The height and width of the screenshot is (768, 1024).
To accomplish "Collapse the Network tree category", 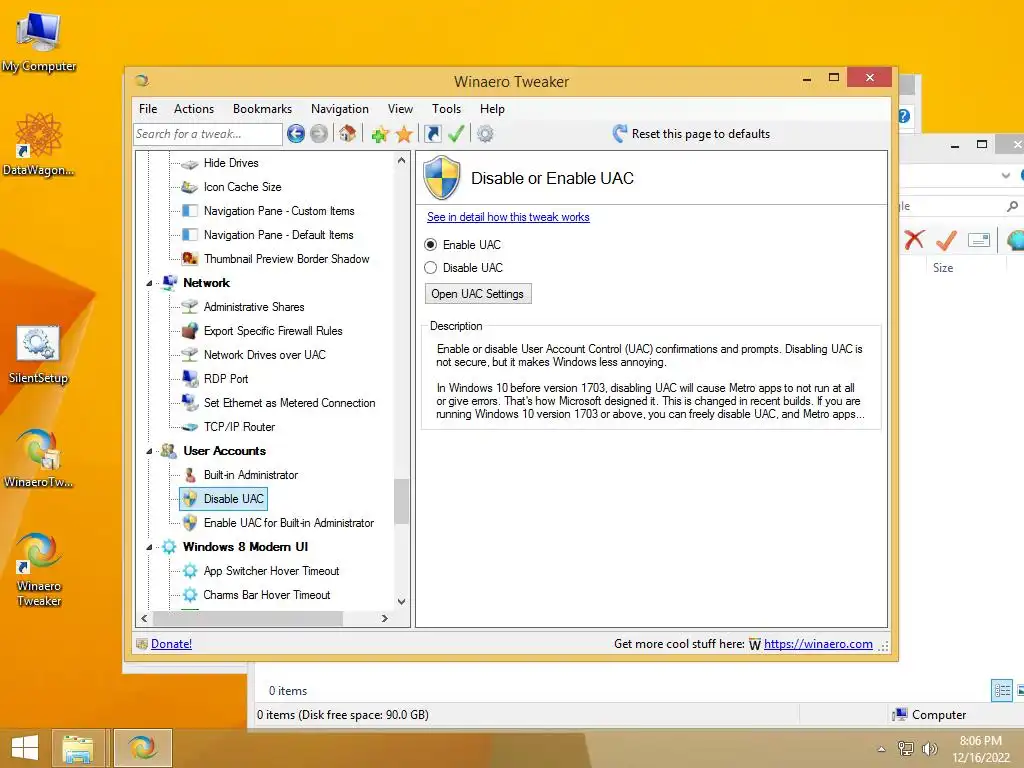I will pos(149,283).
